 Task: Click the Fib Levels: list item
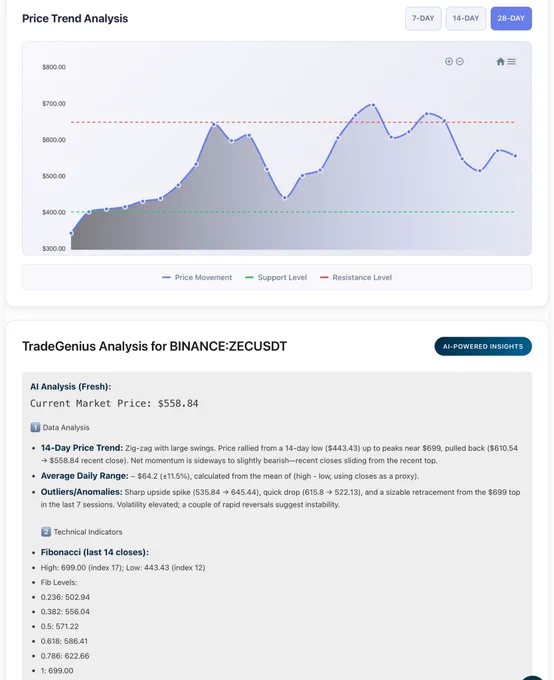point(59,582)
